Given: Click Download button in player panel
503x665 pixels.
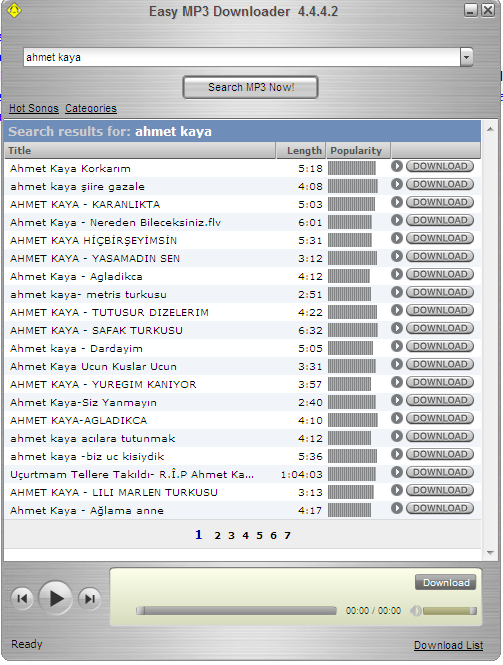Looking at the screenshot, I should [x=446, y=583].
